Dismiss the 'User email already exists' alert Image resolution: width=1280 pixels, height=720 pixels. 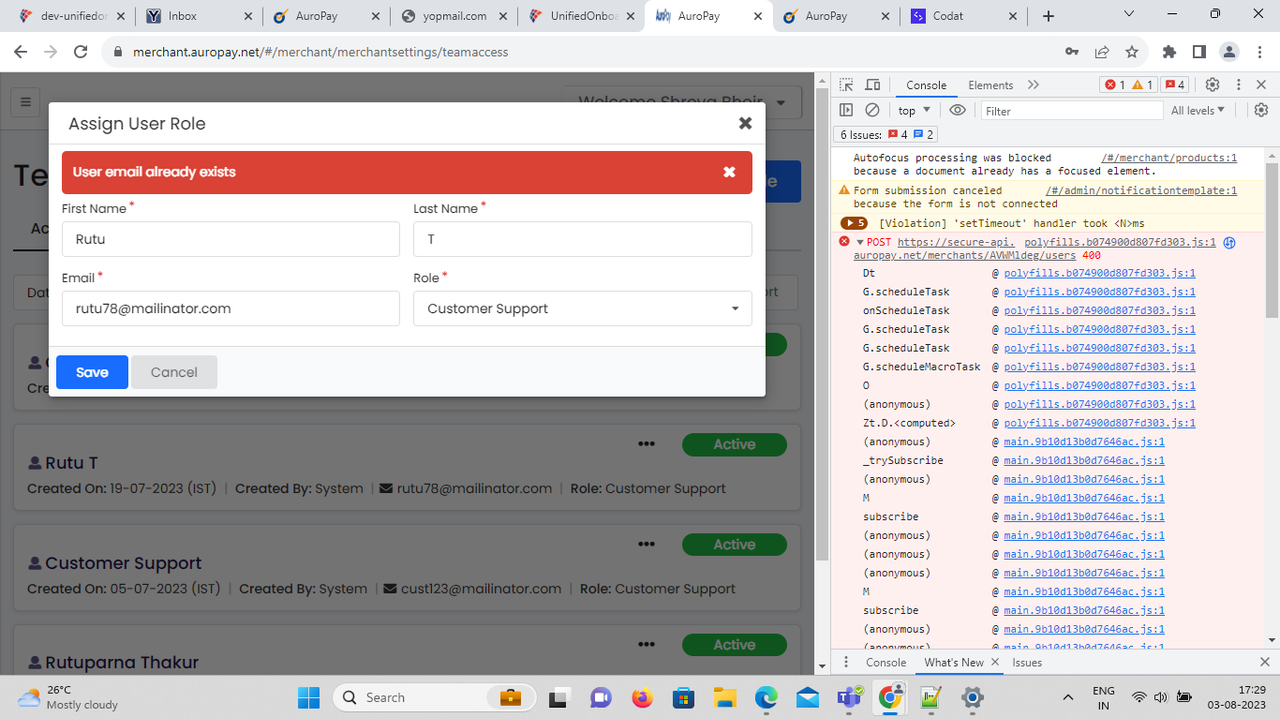pyautogui.click(x=729, y=172)
